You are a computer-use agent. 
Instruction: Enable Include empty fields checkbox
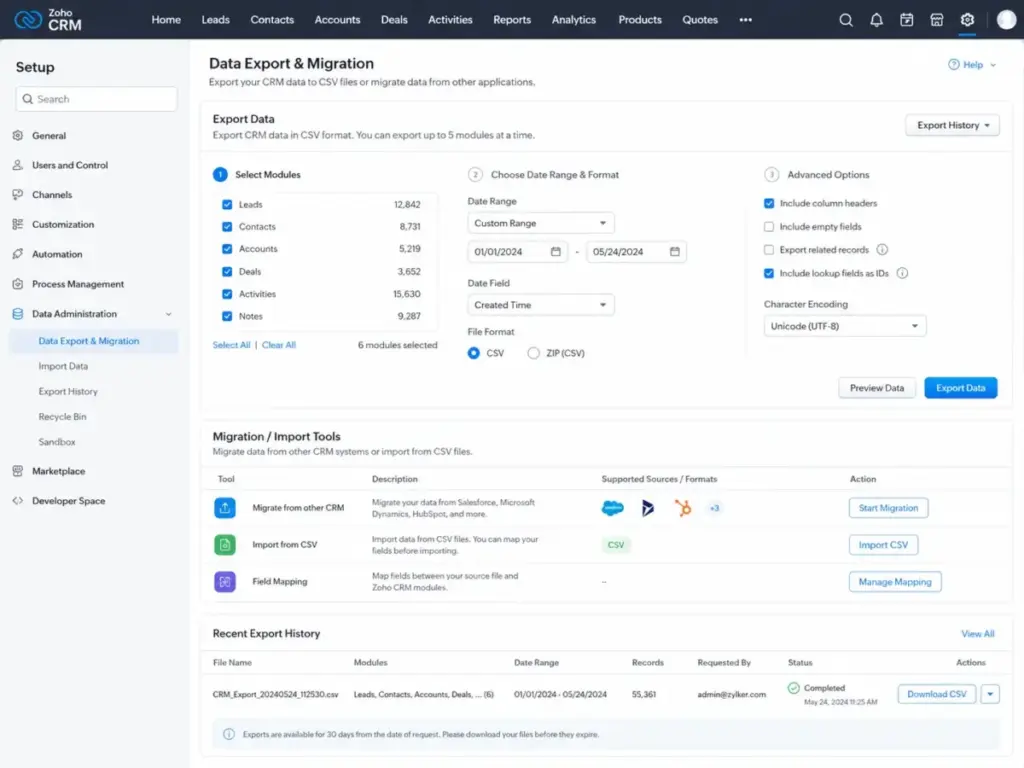coord(769,227)
